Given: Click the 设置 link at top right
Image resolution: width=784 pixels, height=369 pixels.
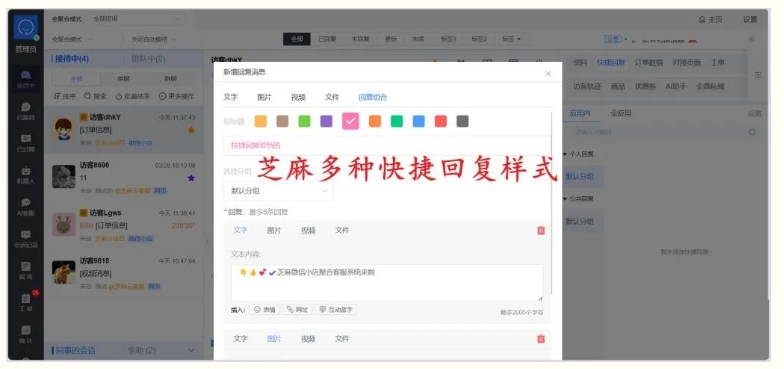Looking at the screenshot, I should [x=750, y=20].
